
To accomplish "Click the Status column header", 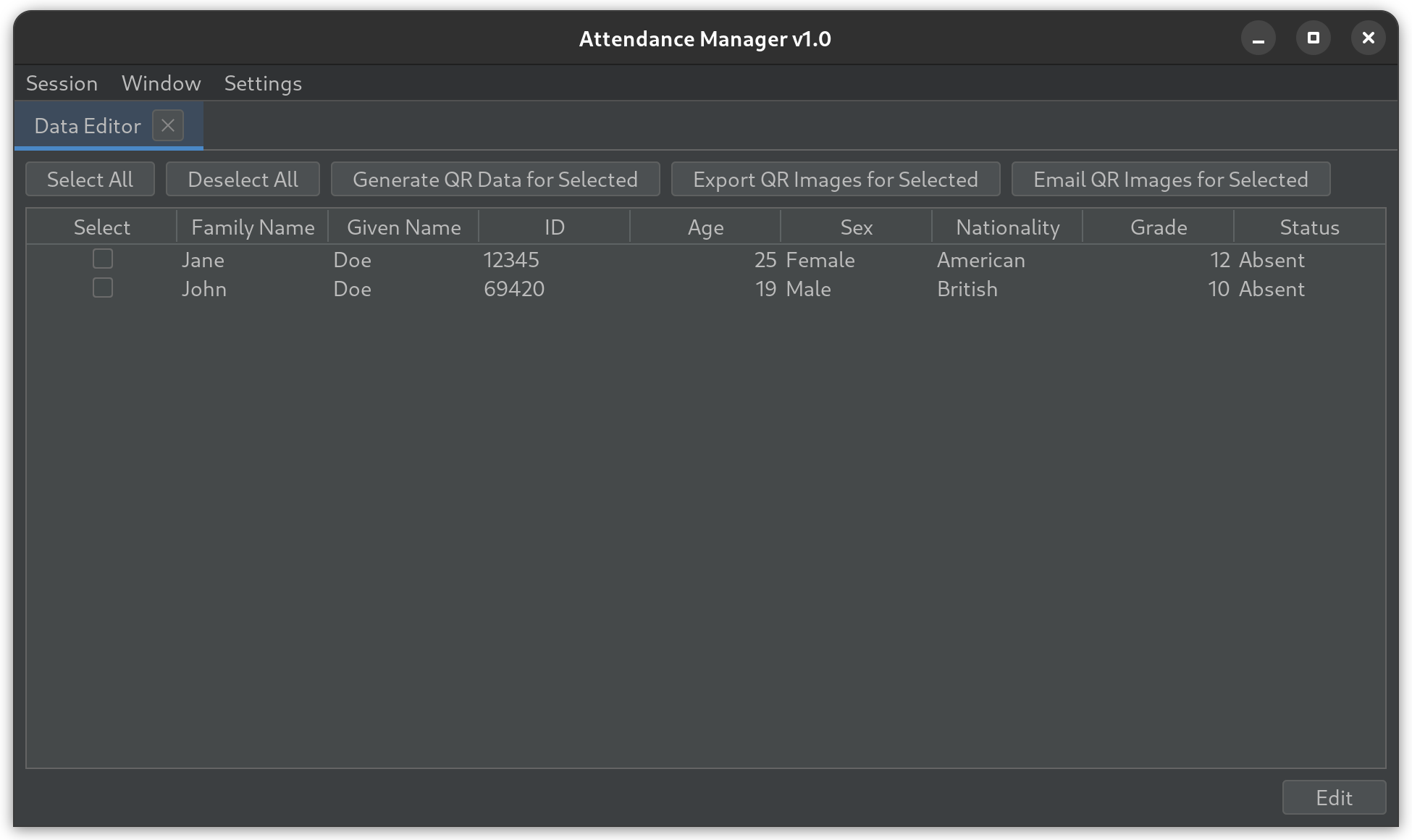I will pos(1310,227).
